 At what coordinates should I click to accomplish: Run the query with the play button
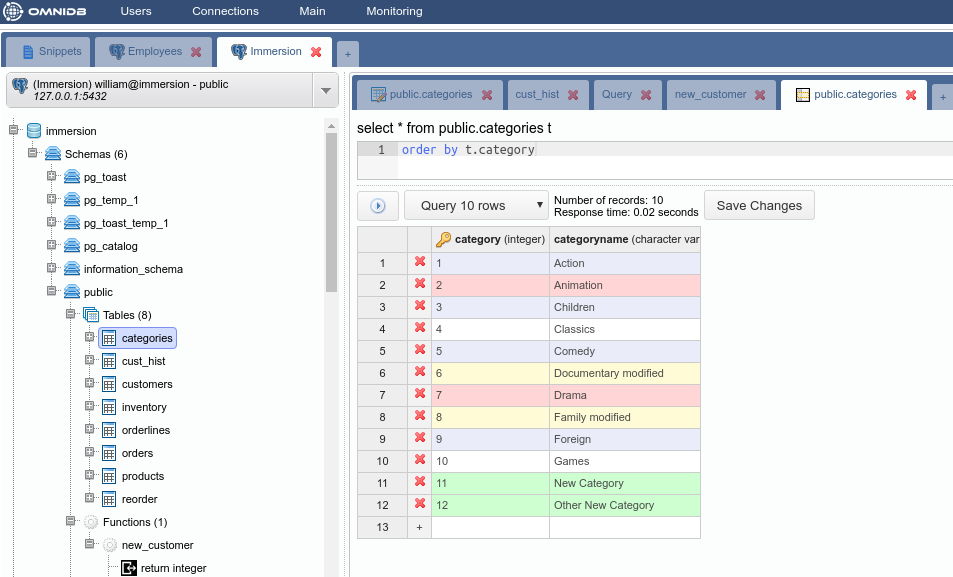(x=378, y=206)
